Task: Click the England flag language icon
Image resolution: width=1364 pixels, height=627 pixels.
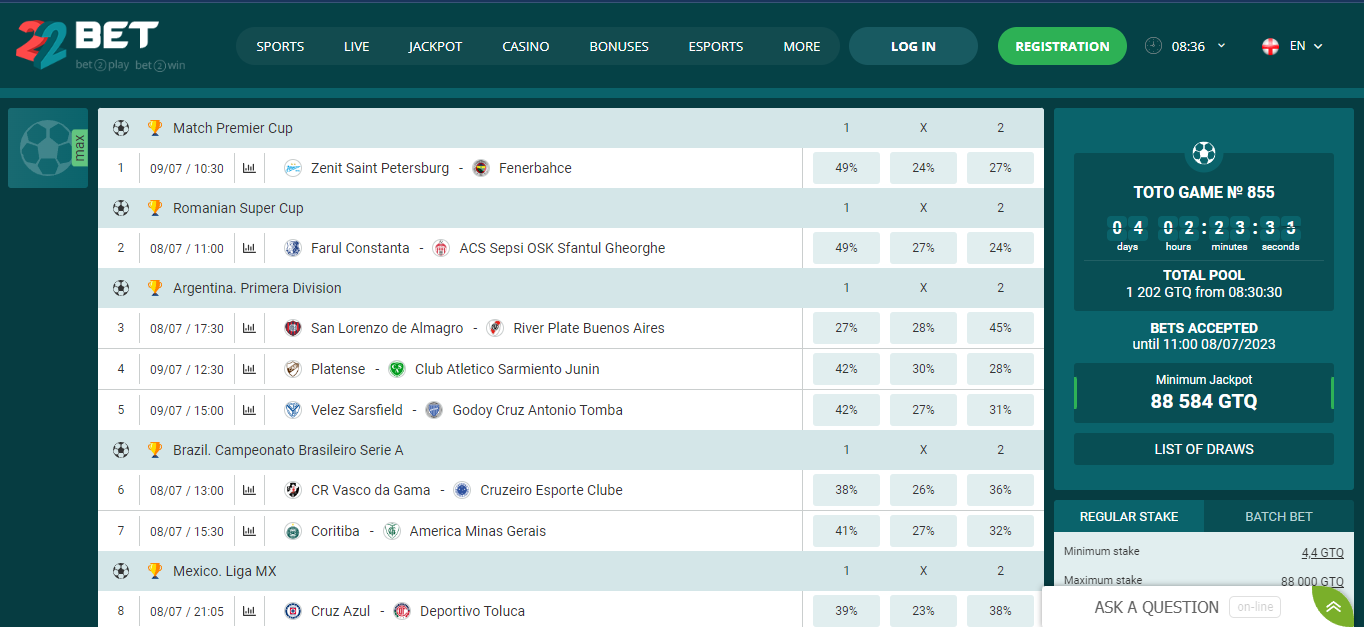Action: (1270, 46)
